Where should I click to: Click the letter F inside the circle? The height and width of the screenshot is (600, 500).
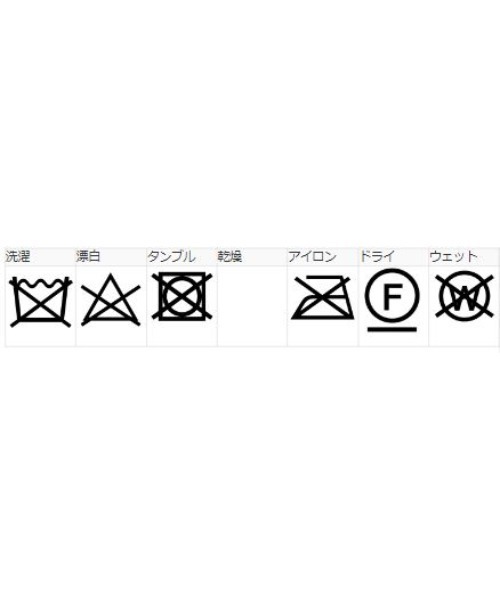point(393,296)
